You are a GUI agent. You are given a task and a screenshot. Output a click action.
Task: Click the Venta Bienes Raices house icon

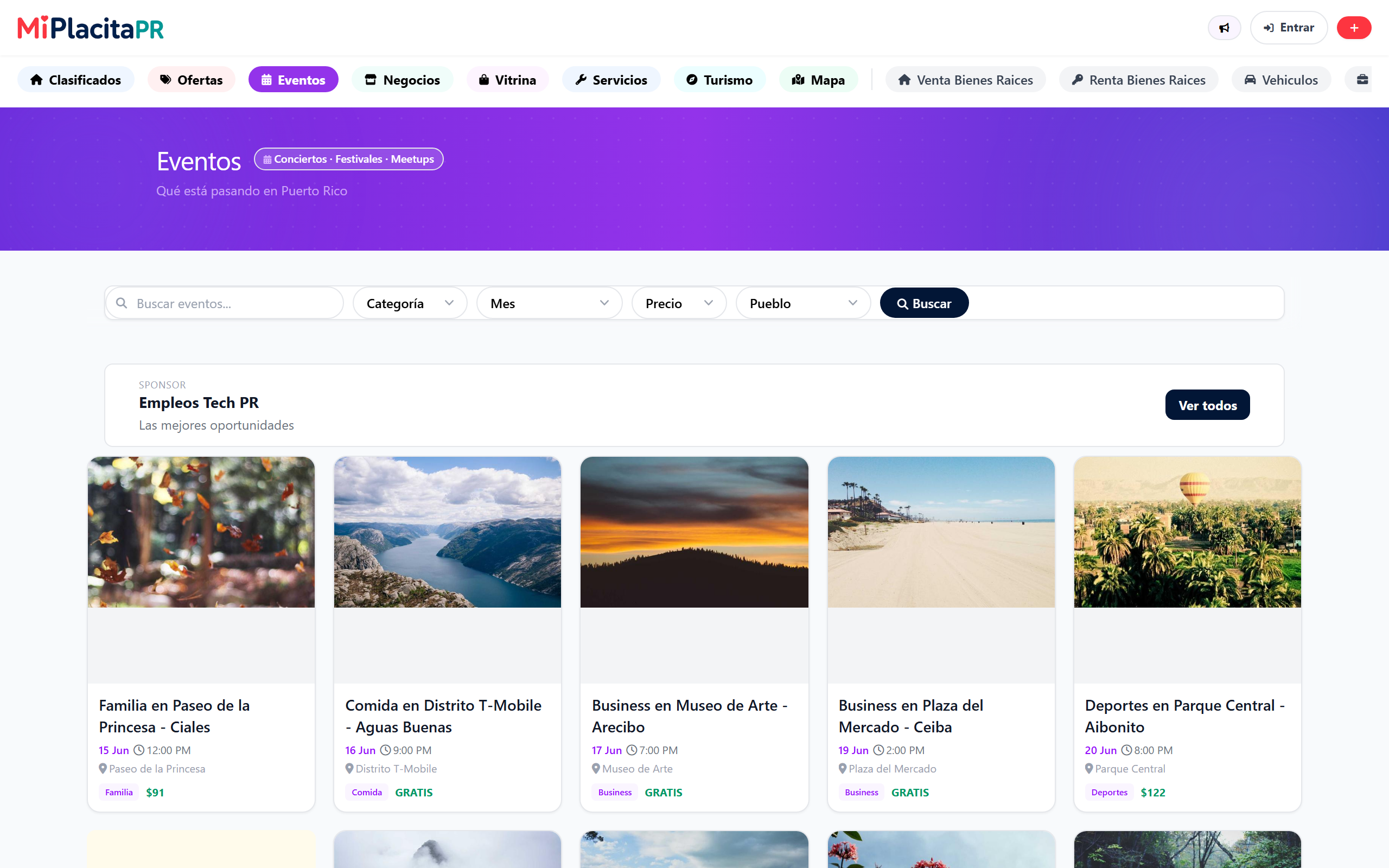pyautogui.click(x=904, y=80)
